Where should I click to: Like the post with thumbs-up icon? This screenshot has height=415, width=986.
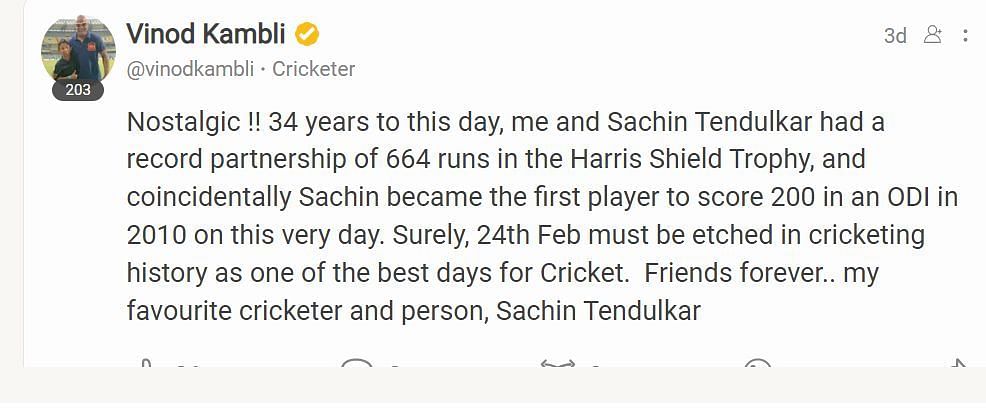(146, 363)
